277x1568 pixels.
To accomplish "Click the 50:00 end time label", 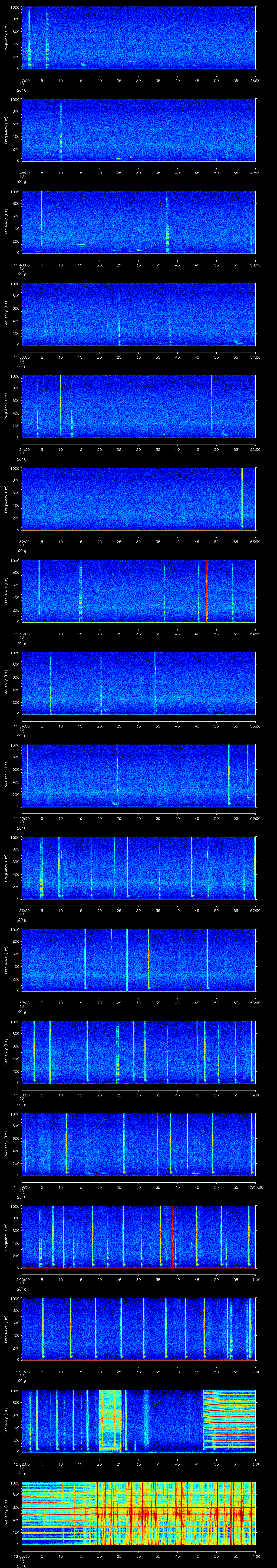I will pos(255,265).
